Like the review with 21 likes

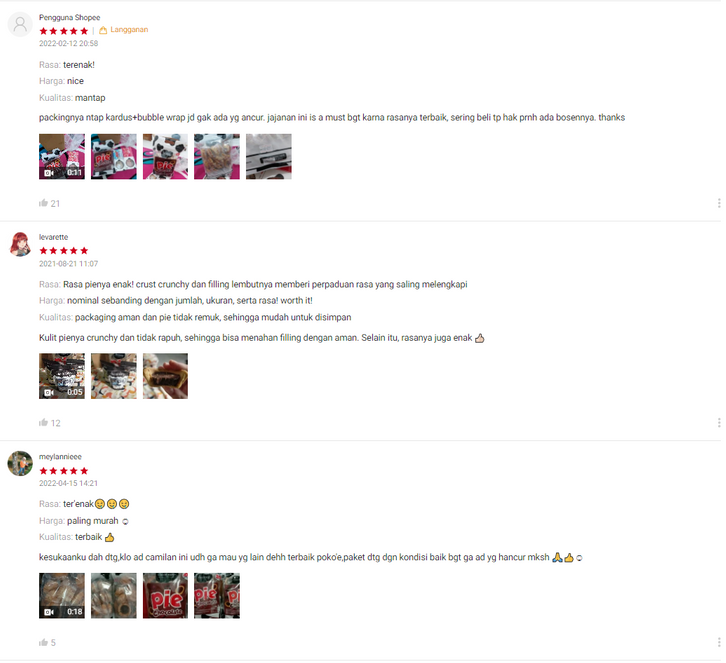pyautogui.click(x=44, y=203)
